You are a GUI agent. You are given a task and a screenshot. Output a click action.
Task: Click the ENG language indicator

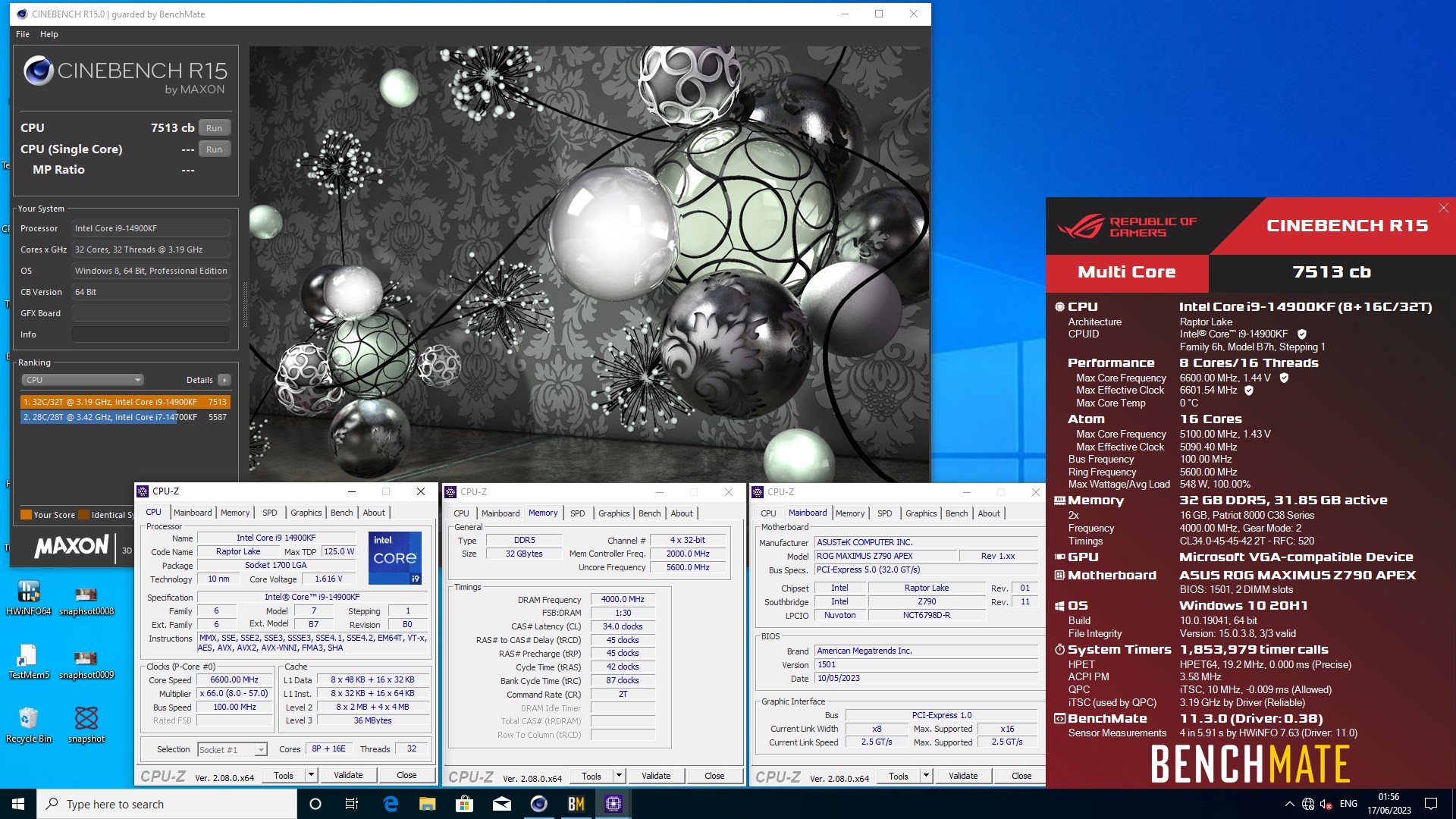[x=1348, y=804]
